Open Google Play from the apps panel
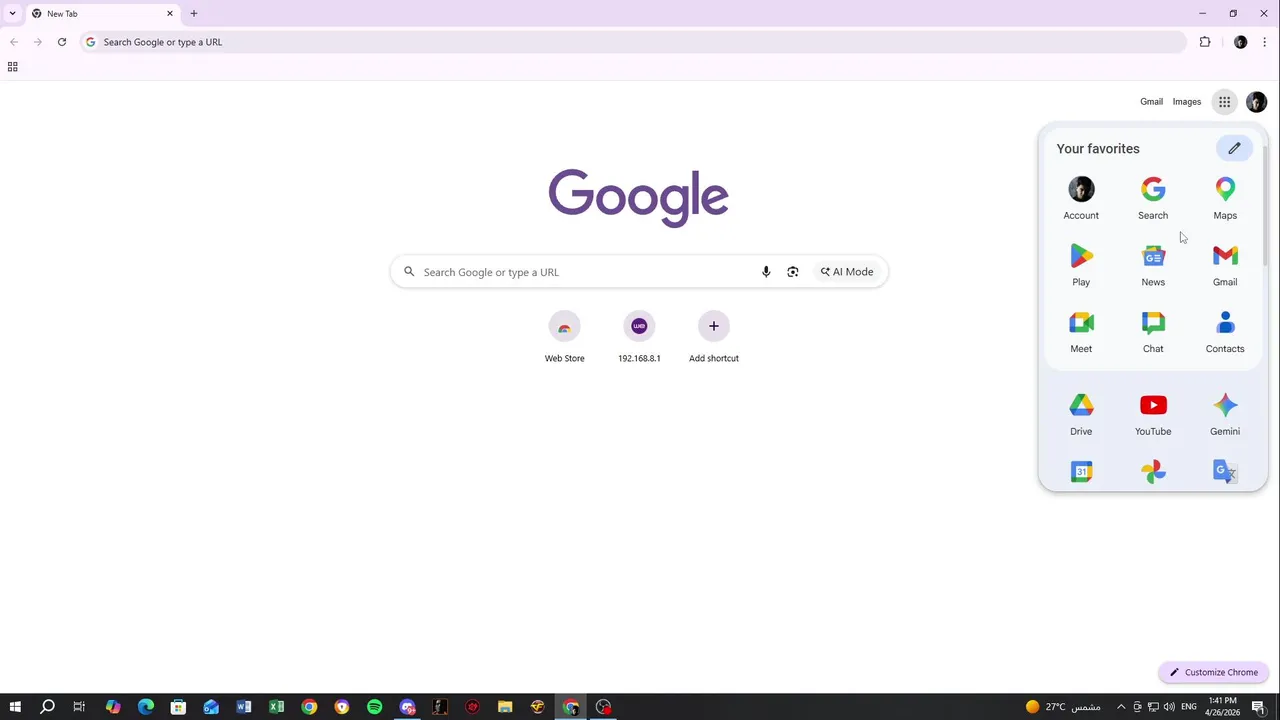1280x720 pixels. (x=1081, y=265)
